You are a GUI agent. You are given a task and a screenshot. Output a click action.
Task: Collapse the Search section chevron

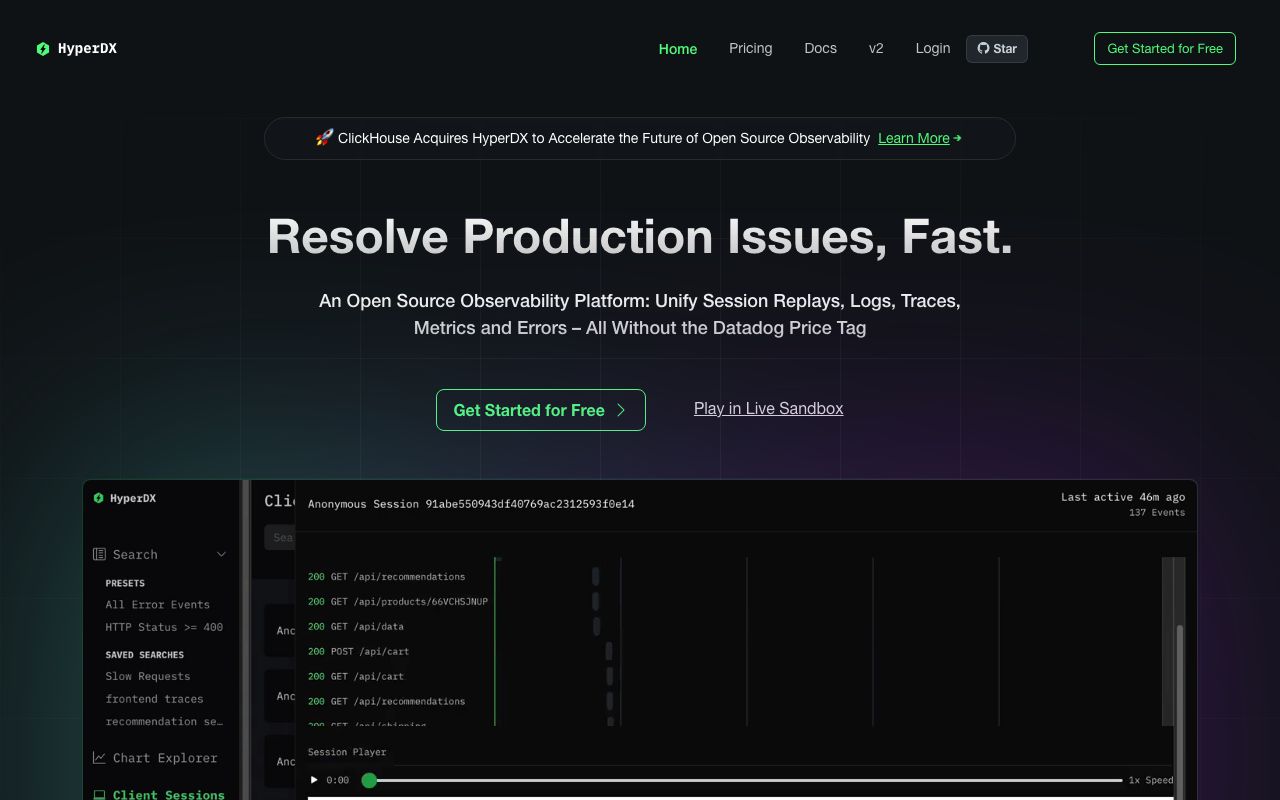tap(221, 554)
